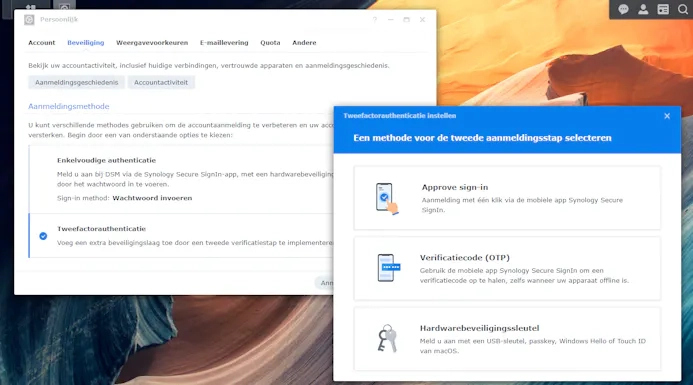Open the user account icon in top bar
693x385 pixels.
click(x=643, y=9)
